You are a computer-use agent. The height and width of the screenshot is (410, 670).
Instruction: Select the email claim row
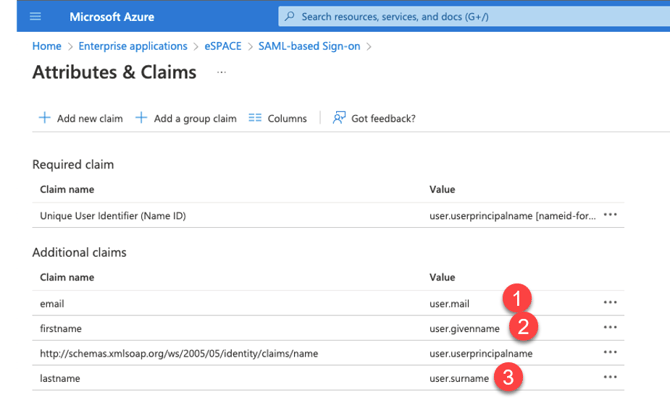click(52, 302)
